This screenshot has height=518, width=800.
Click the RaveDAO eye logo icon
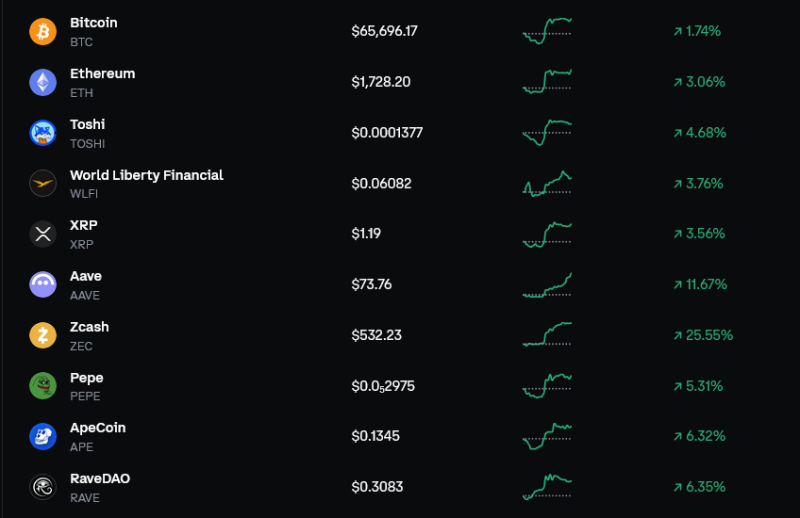coord(43,487)
